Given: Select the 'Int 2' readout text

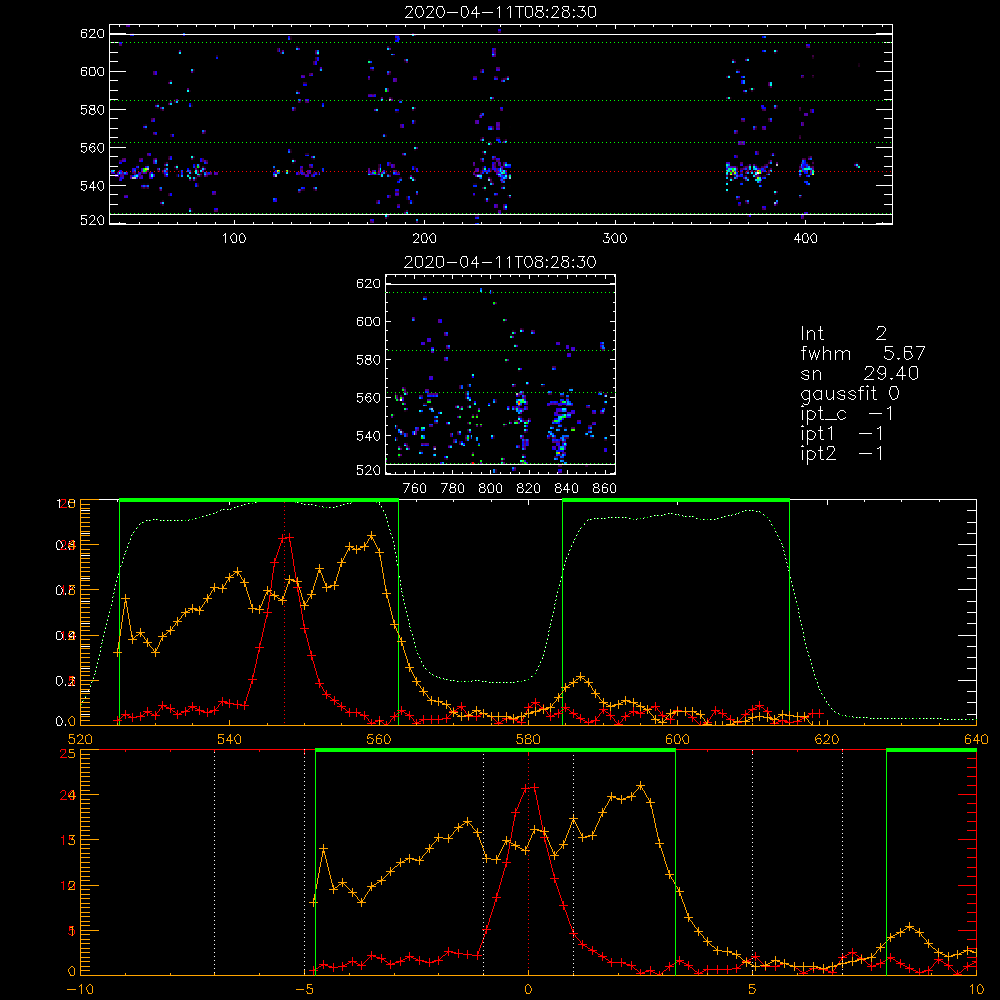Looking at the screenshot, I should pos(843,334).
